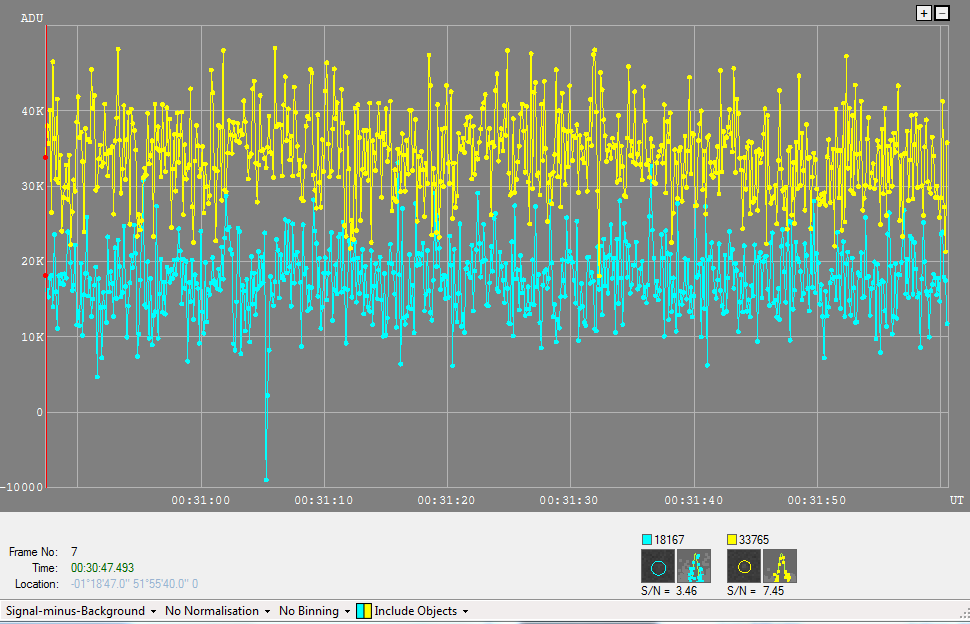Click the yellow color swatch beside 33765
This screenshot has width=970, height=624.
coord(732,540)
